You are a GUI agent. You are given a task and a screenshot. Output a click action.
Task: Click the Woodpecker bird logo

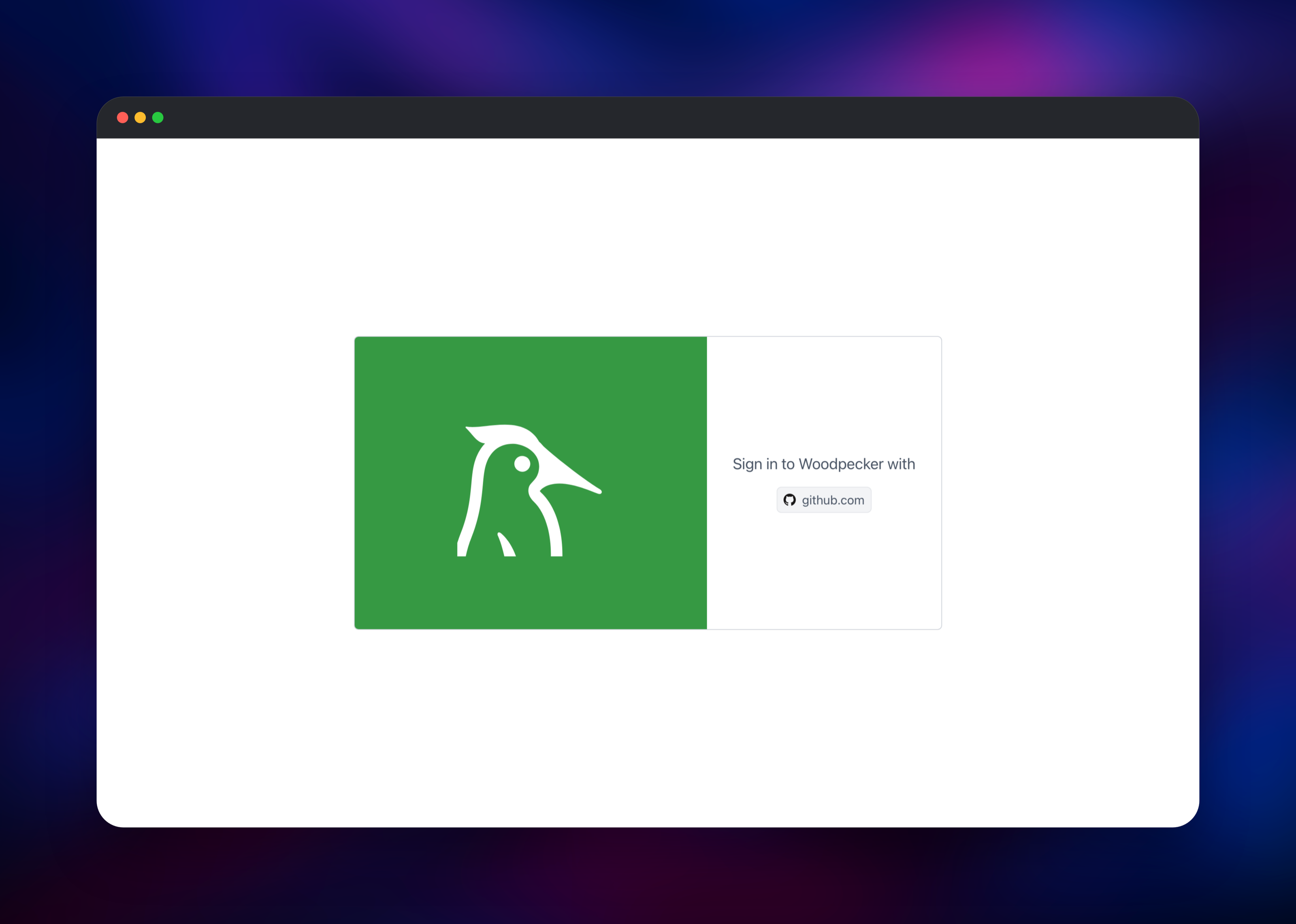pos(529,490)
